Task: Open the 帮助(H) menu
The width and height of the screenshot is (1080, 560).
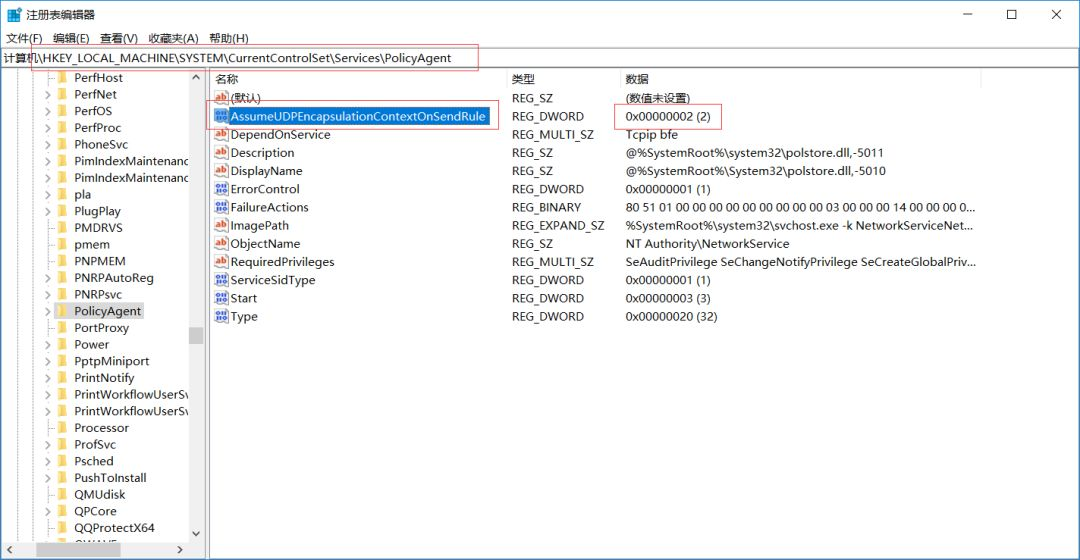Action: click(228, 38)
